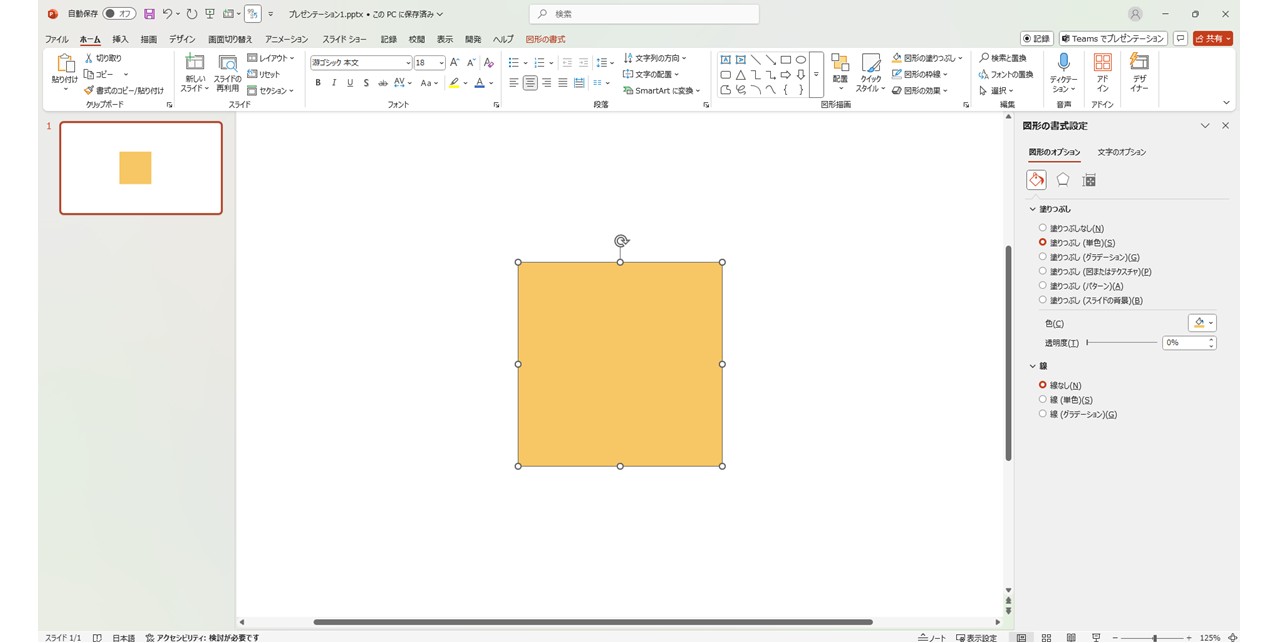Open the font name dropdown (游ゴシック 本文)
Image resolution: width=1280 pixels, height=643 pixels.
[x=408, y=63]
